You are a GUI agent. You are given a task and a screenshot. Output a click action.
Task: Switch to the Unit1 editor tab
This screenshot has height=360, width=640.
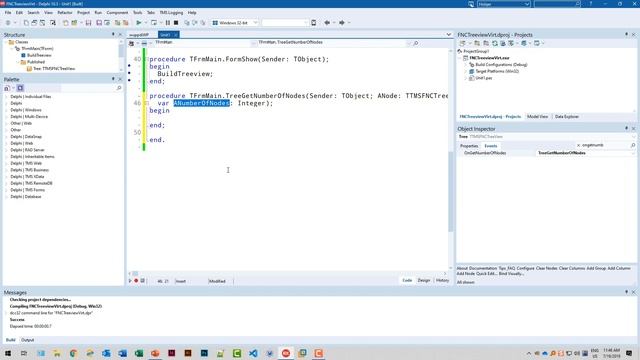[166, 35]
